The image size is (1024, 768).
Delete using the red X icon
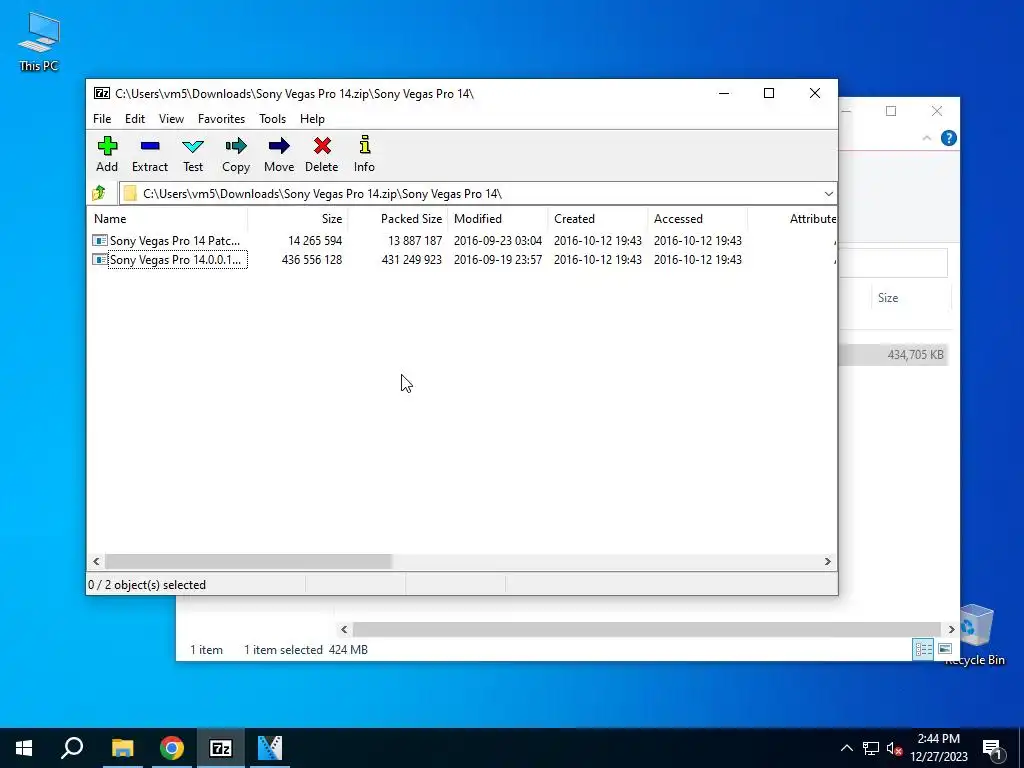tap(322, 146)
